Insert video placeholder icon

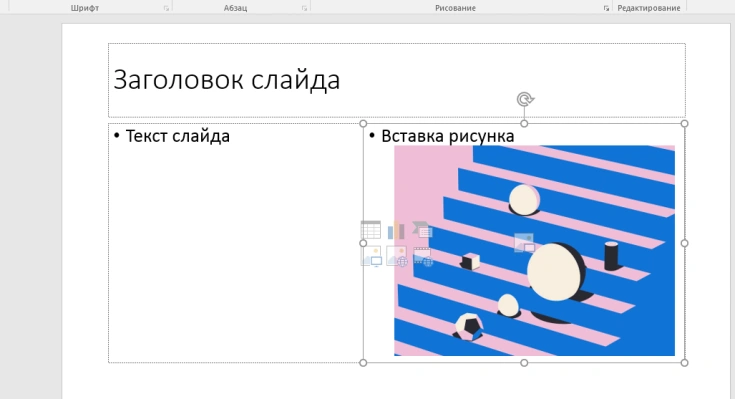coord(423,256)
